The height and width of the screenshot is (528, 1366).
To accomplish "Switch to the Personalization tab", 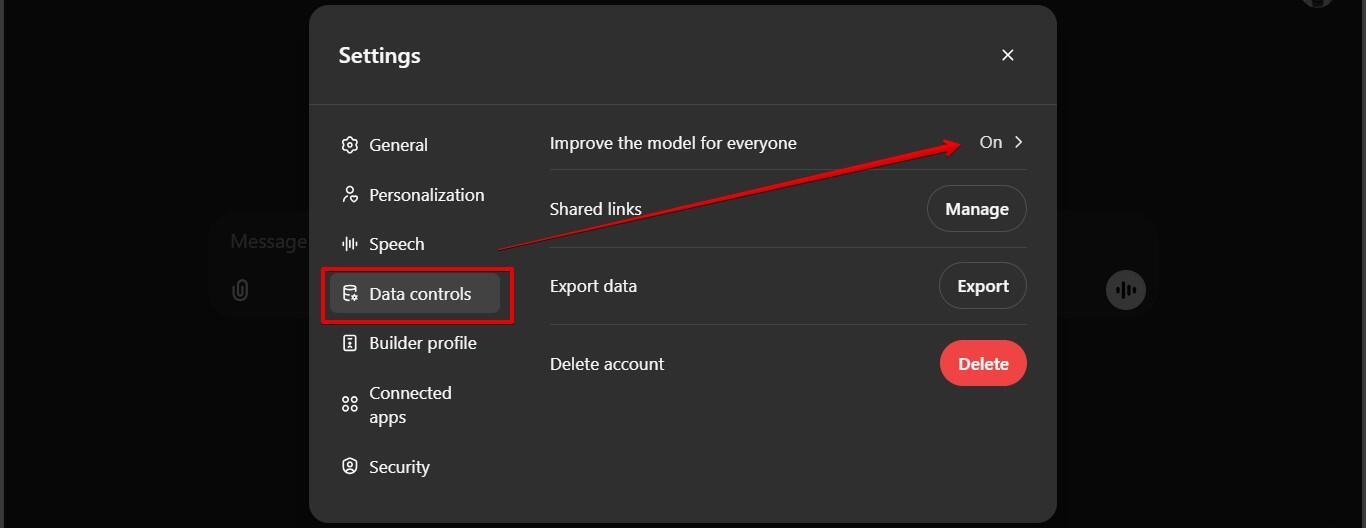I will point(426,195).
